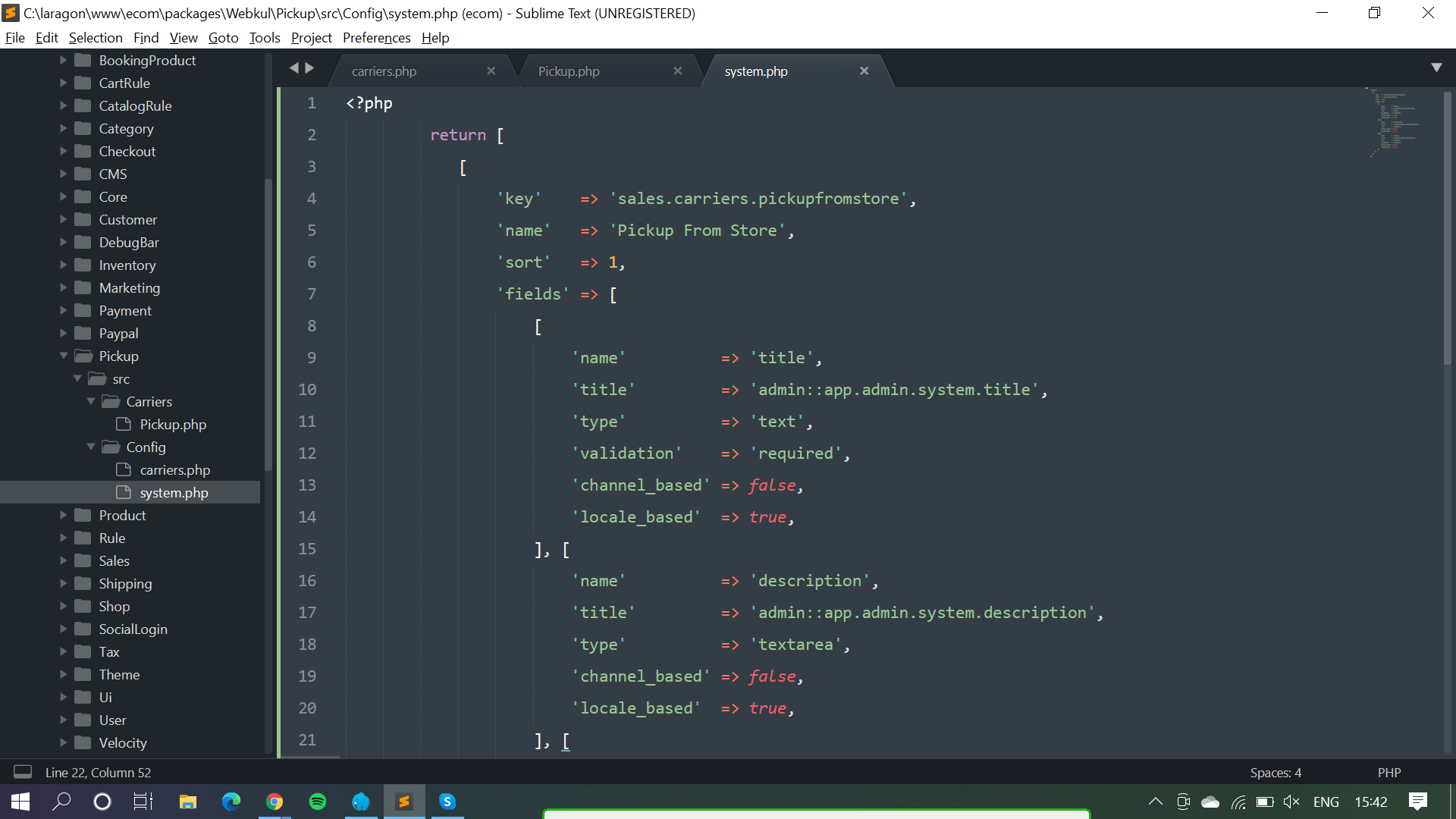The width and height of the screenshot is (1456, 819).
Task: Open Spotify from the taskbar
Action: [318, 802]
